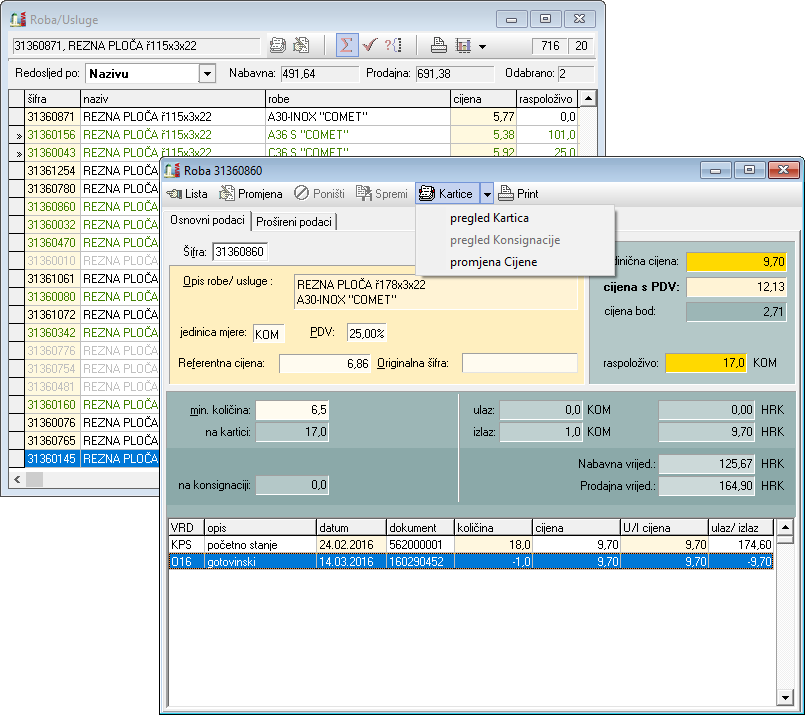805x715 pixels.
Task: Open the export icon dropdown arrow
Action: tap(482, 47)
